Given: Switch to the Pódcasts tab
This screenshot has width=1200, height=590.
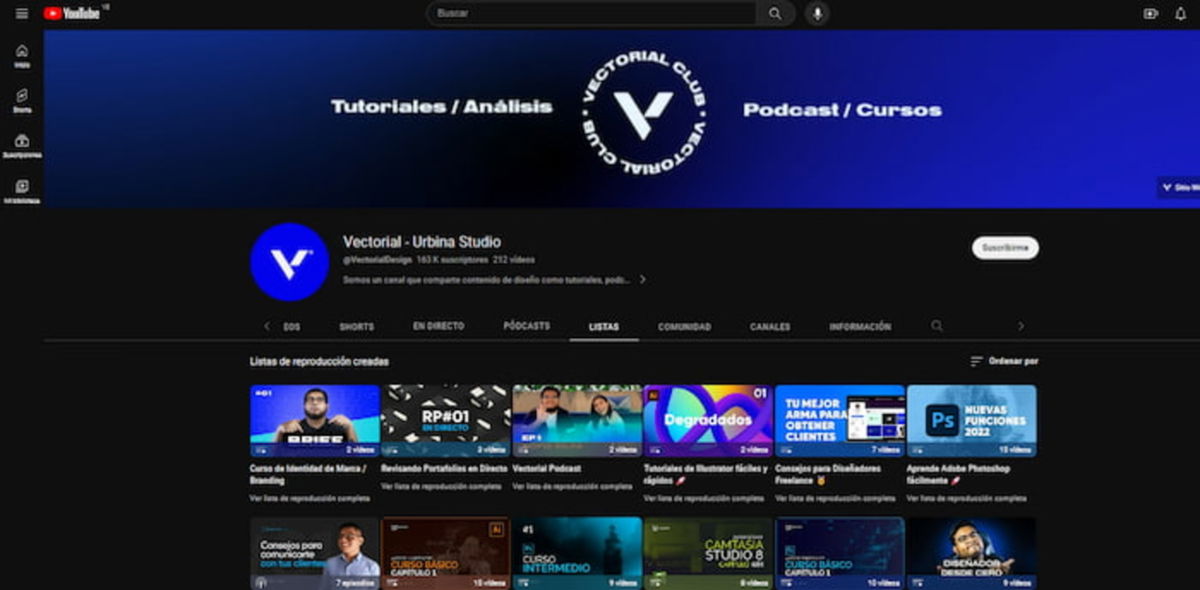Looking at the screenshot, I should click(x=525, y=326).
